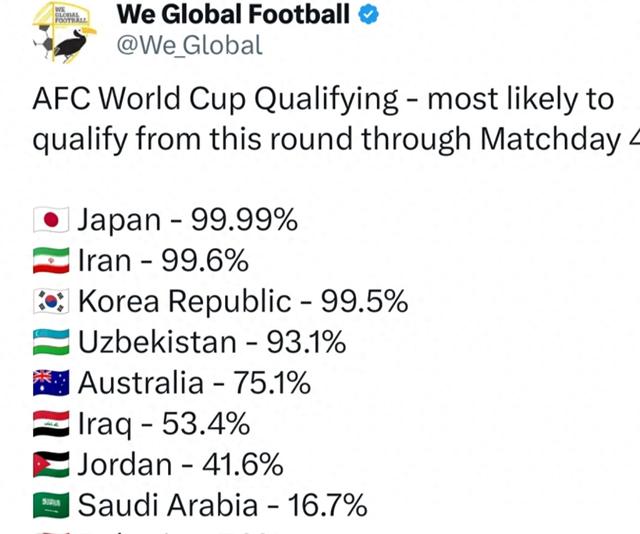Viewport: 640px width, 534px height.
Task: Click the Uzbekistan flag emoji
Action: coord(51,342)
